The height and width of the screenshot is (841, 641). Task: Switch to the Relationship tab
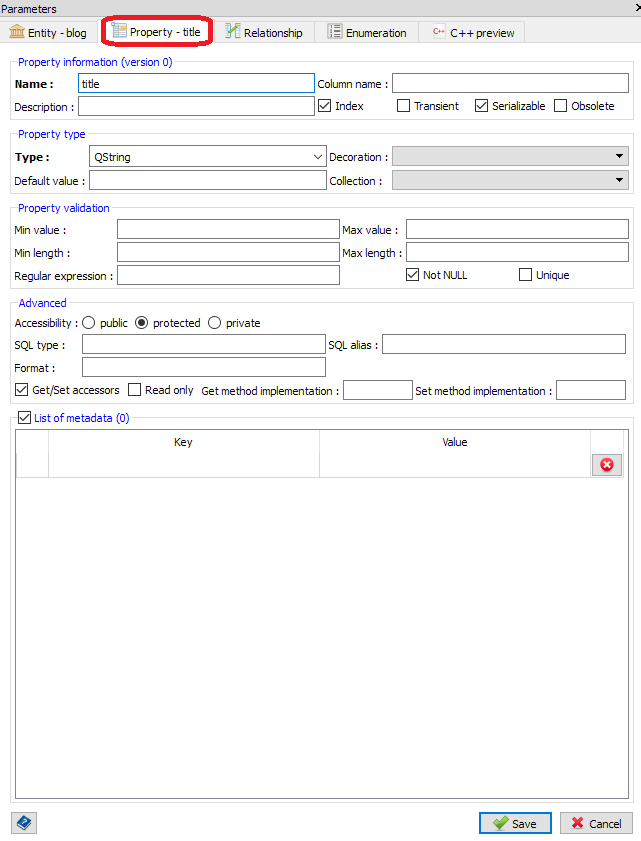[264, 33]
